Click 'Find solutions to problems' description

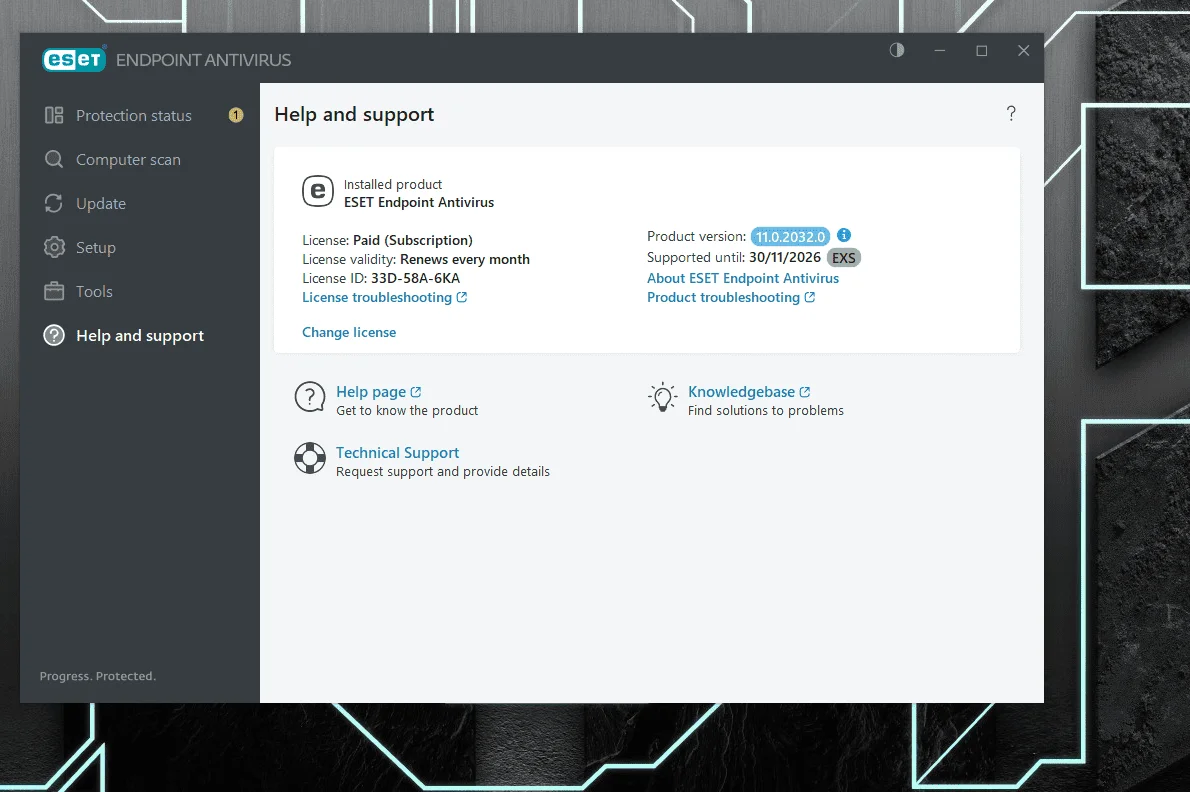[x=766, y=410]
